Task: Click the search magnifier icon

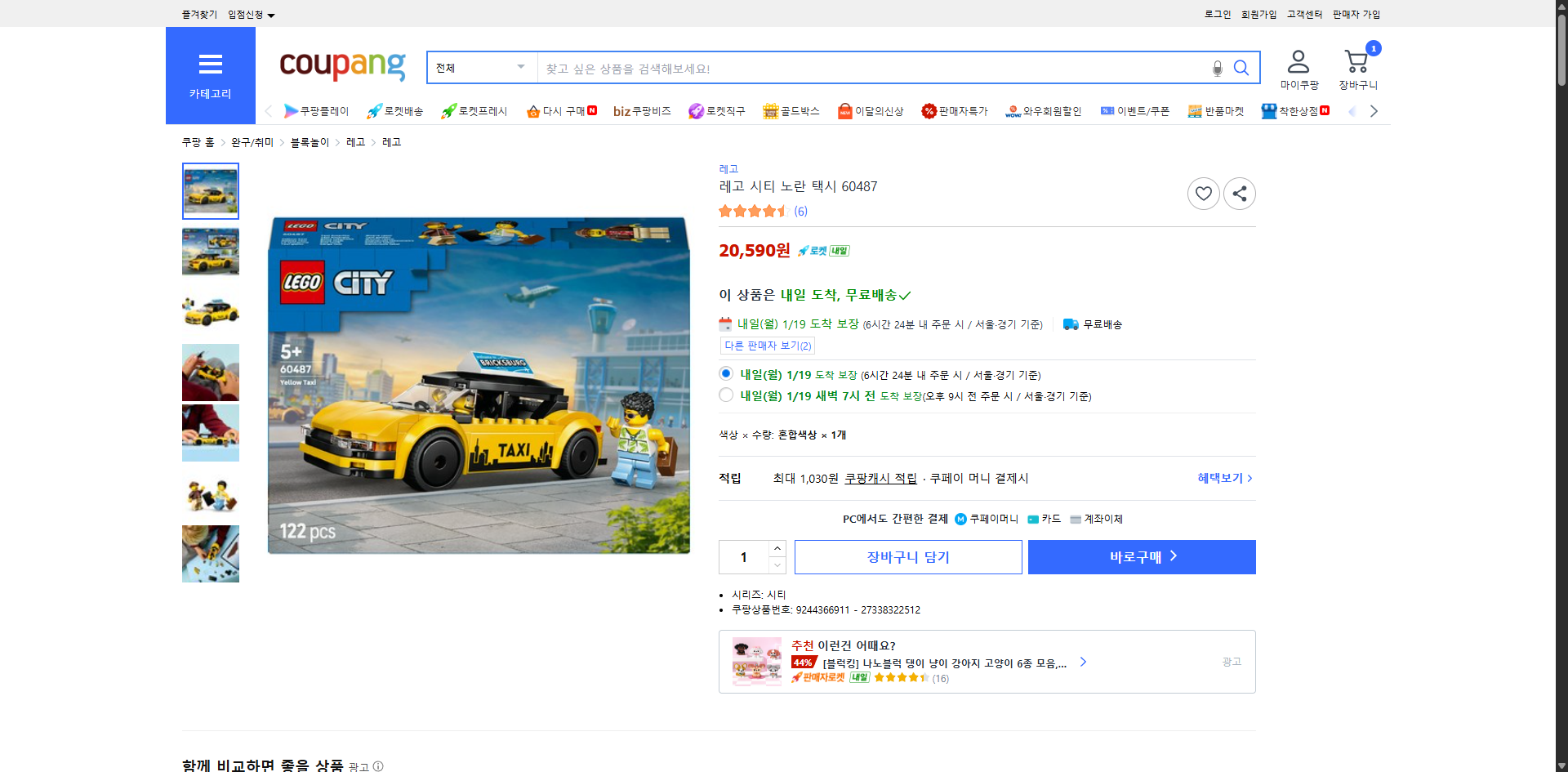Action: pos(1241,68)
